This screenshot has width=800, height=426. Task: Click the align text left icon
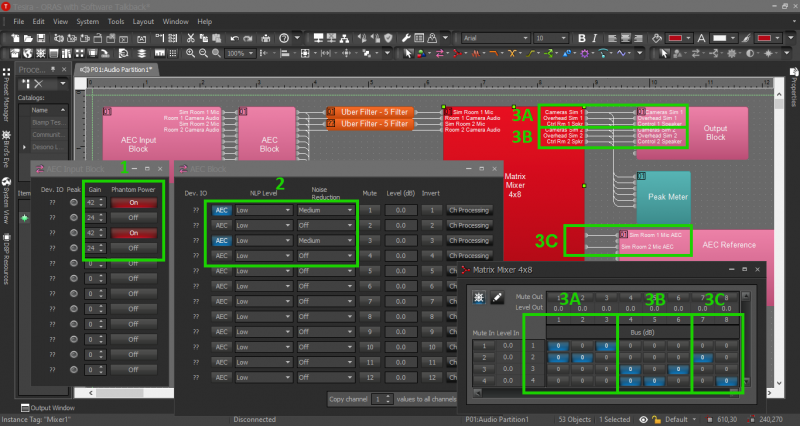click(x=613, y=38)
